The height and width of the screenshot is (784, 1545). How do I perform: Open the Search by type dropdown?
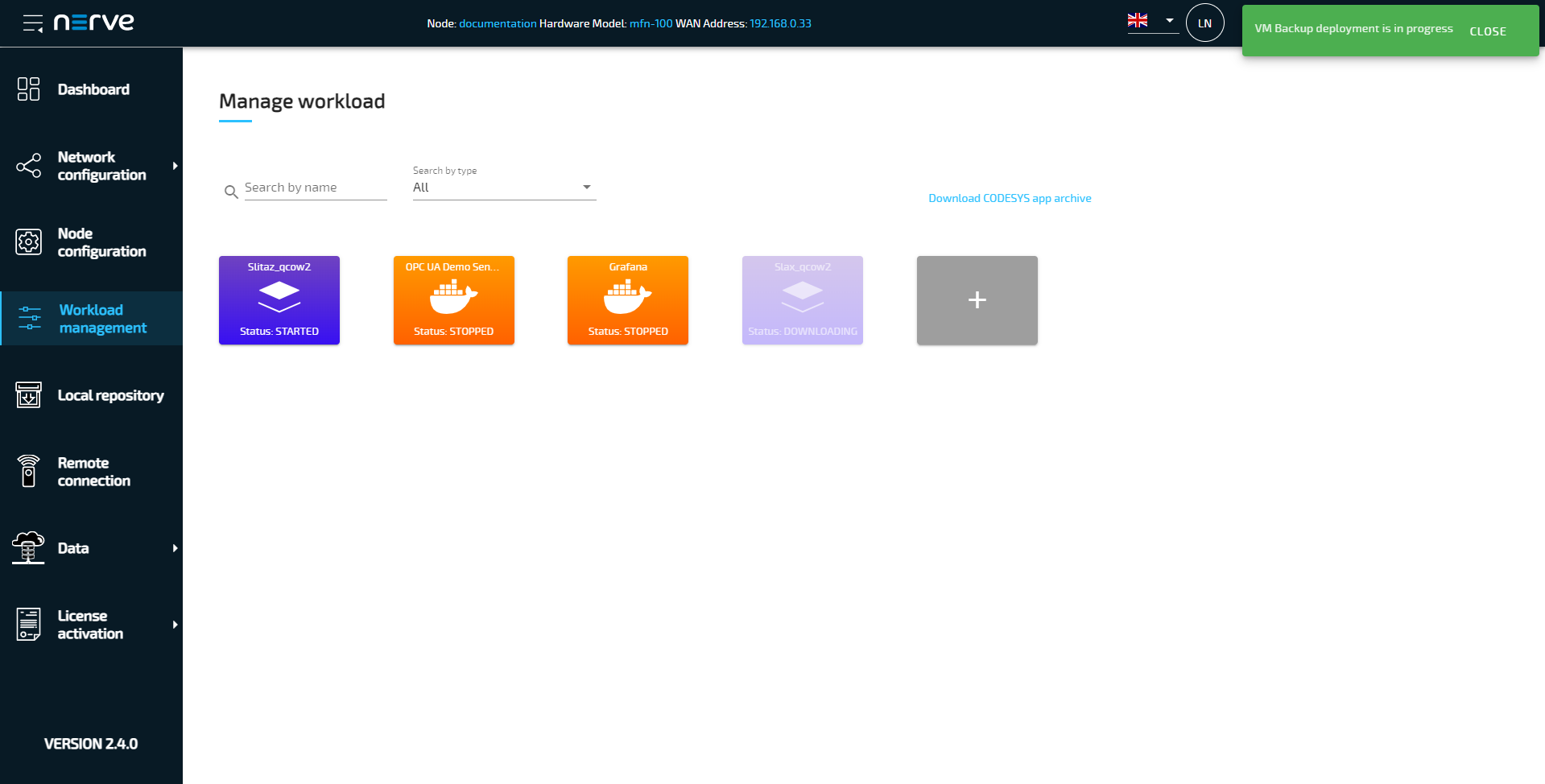[587, 186]
